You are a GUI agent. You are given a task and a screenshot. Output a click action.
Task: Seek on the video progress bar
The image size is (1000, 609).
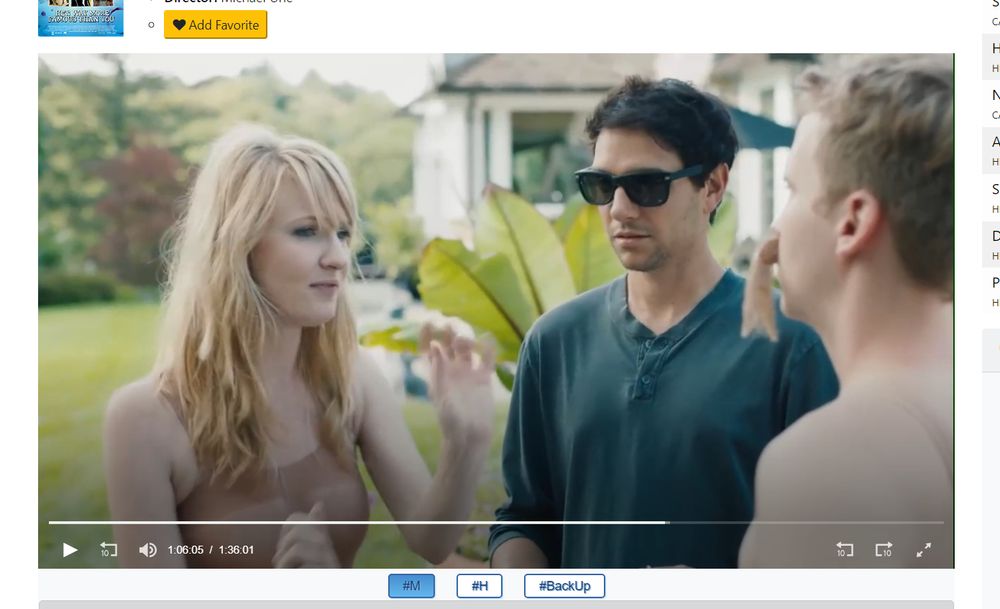click(x=496, y=522)
